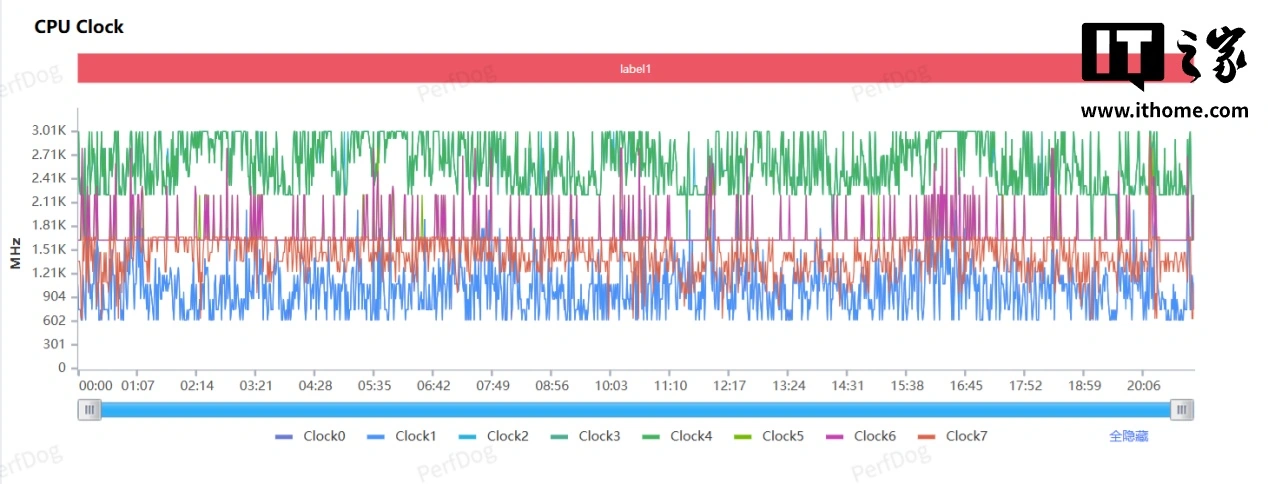The image size is (1268, 484).
Task: Click the magenta Clock6 legend marker
Action: [x=836, y=436]
